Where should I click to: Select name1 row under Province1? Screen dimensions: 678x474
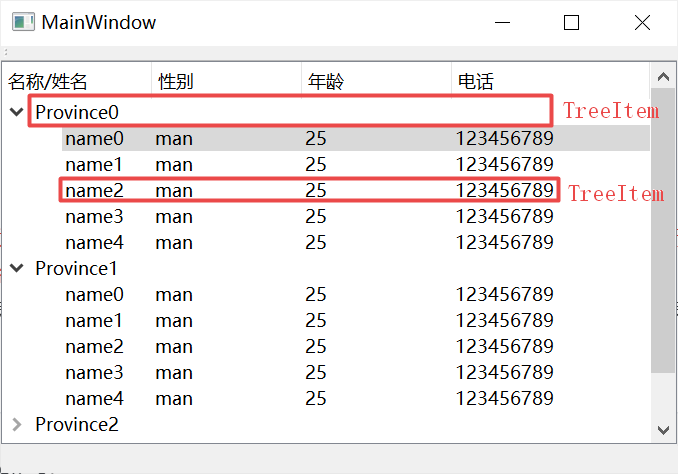tap(95, 320)
